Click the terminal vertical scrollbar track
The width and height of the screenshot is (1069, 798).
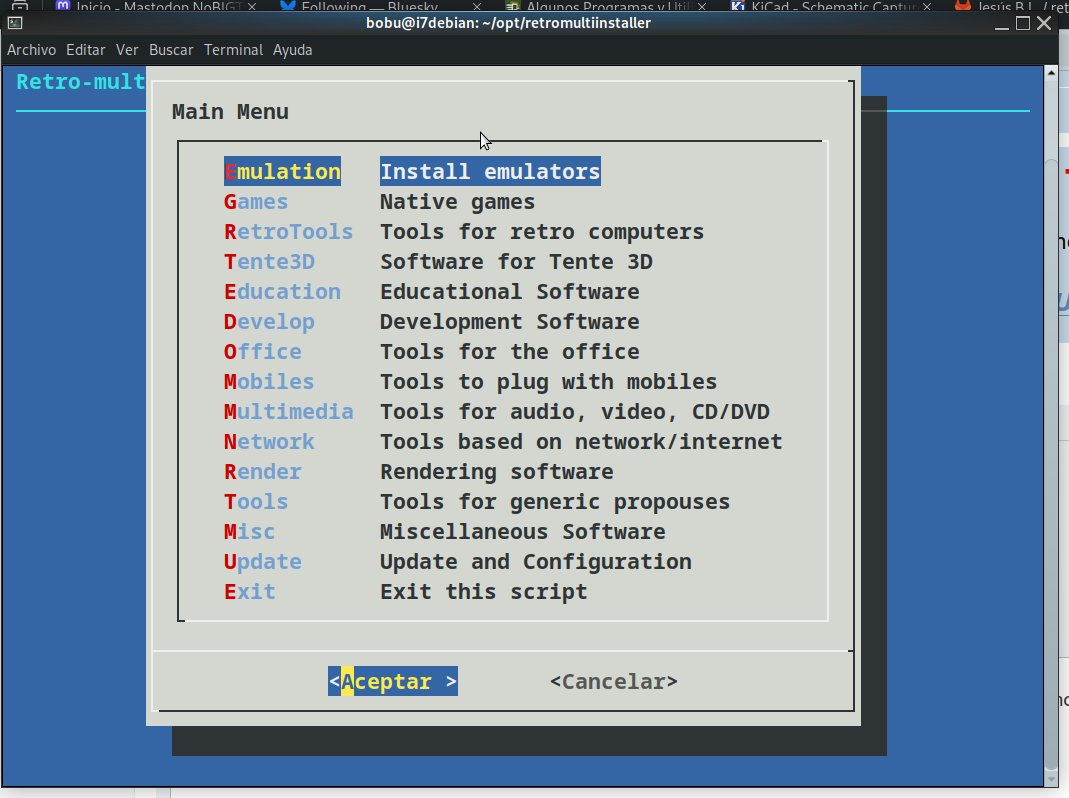[x=1051, y=426]
